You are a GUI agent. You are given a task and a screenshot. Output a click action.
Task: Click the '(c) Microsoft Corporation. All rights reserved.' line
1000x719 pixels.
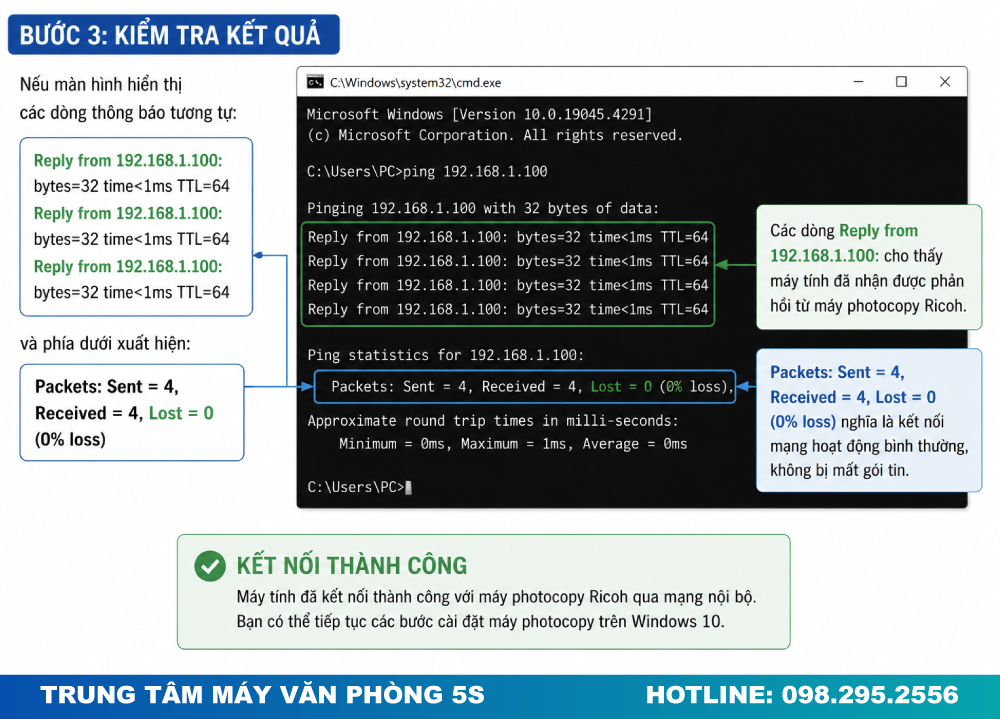pyautogui.click(x=495, y=135)
